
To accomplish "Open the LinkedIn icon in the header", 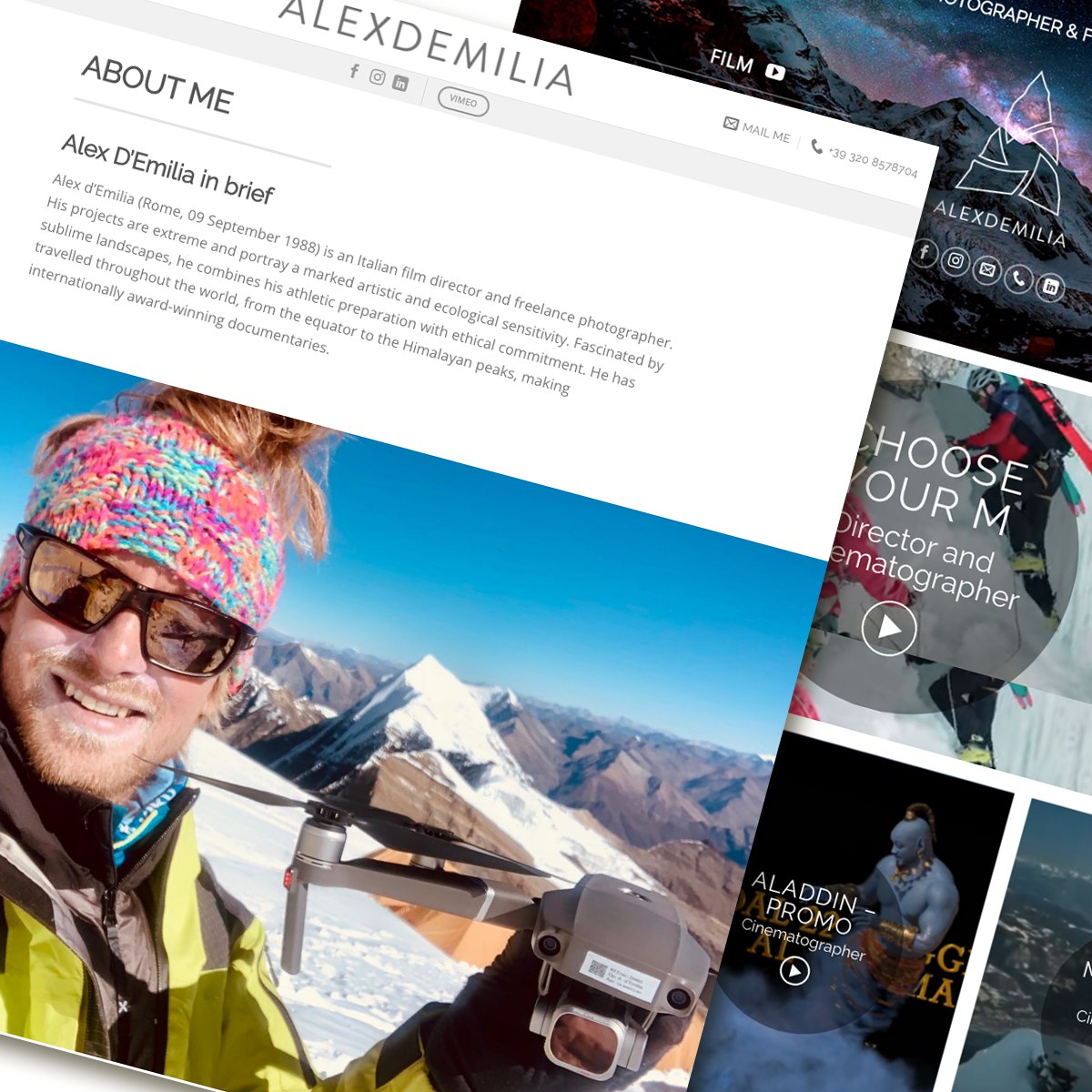I will 400,83.
